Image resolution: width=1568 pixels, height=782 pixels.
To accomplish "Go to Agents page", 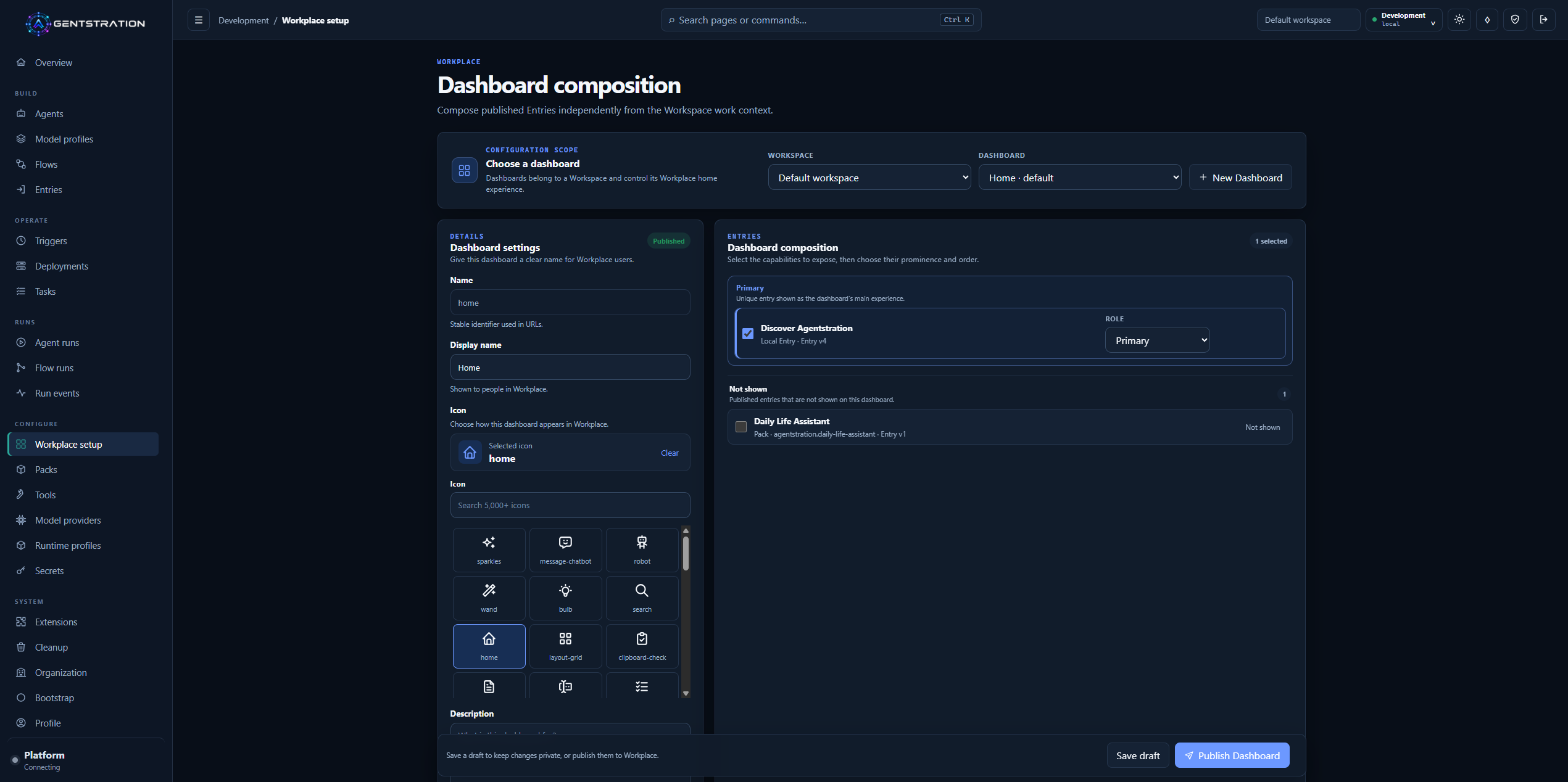I will click(x=83, y=113).
